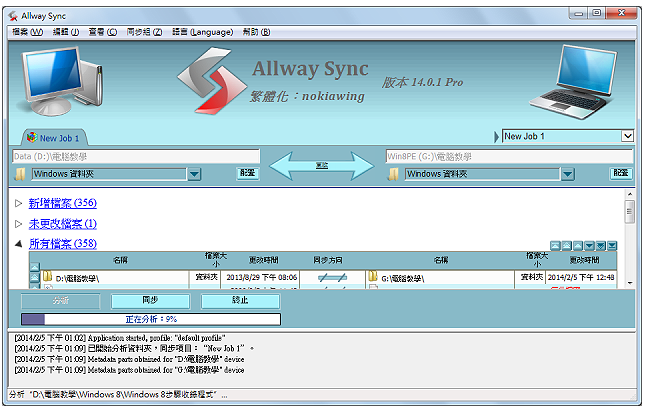Image resolution: width=645 pixels, height=406 pixels.
Task: Open the right Windows 資料夾 type dropdown
Action: click(568, 174)
